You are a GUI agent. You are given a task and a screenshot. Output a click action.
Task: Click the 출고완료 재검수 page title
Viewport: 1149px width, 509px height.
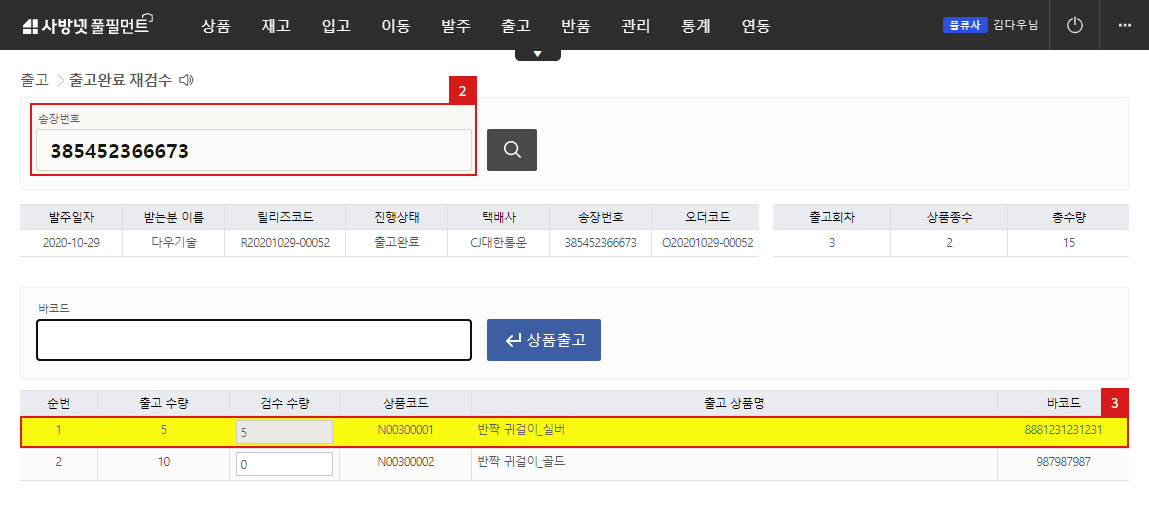(120, 80)
